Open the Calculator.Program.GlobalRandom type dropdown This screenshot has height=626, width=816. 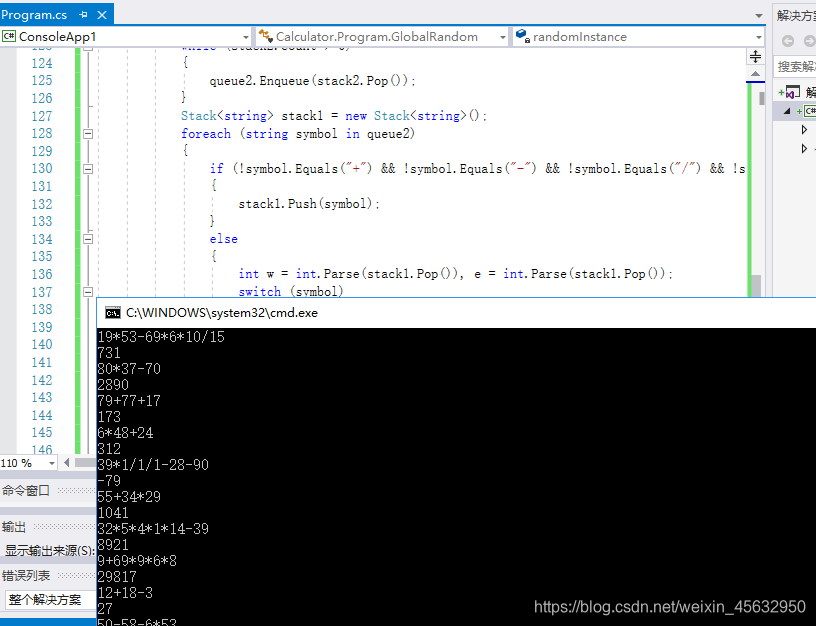[503, 37]
